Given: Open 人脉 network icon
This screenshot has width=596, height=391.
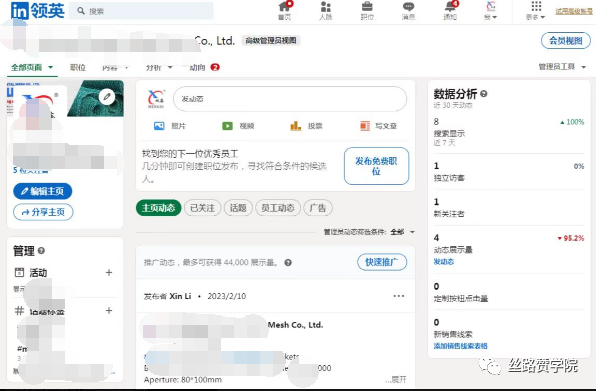Looking at the screenshot, I should pyautogui.click(x=326, y=11).
